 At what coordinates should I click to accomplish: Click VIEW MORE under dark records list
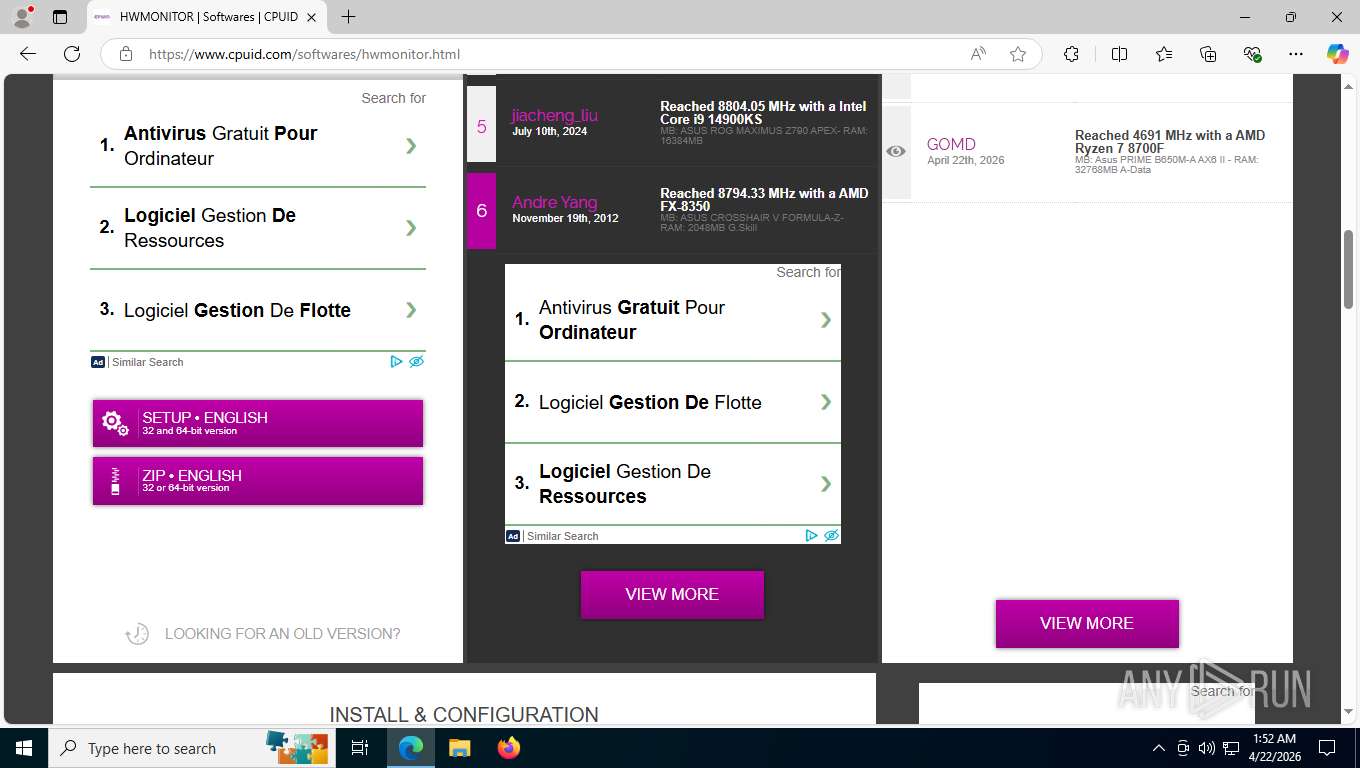tap(672, 594)
